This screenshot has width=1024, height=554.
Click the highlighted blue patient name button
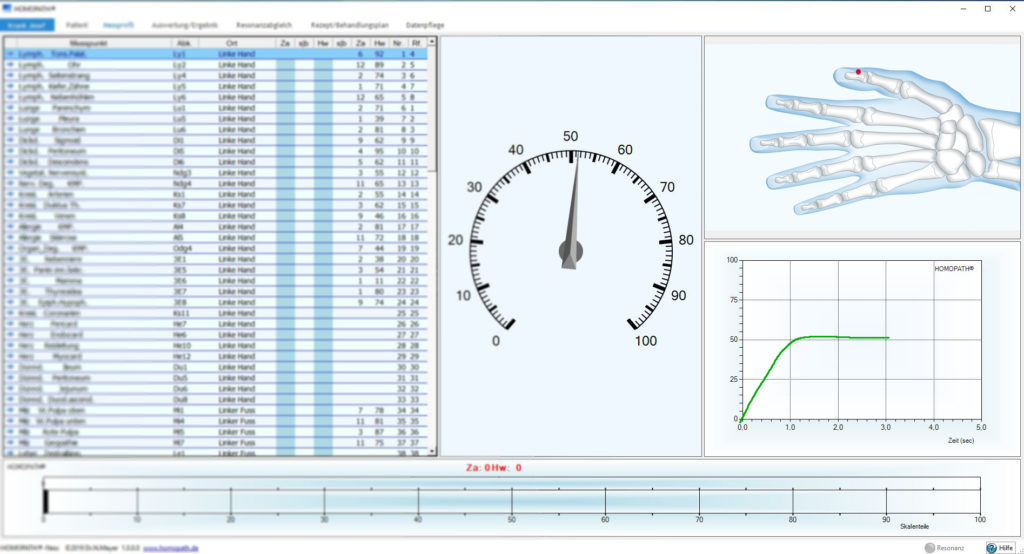pyautogui.click(x=27, y=25)
